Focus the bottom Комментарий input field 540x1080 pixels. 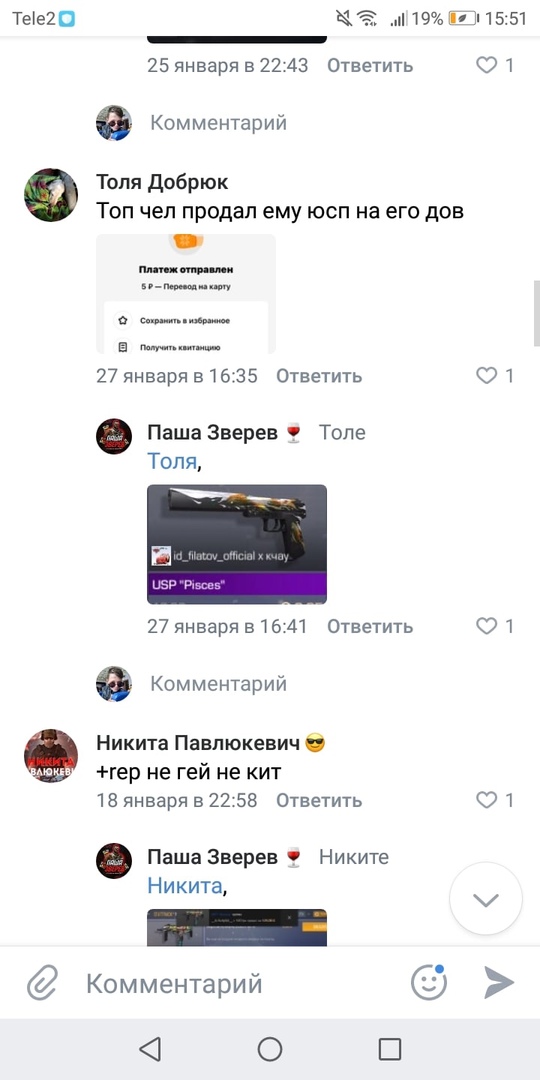234,983
